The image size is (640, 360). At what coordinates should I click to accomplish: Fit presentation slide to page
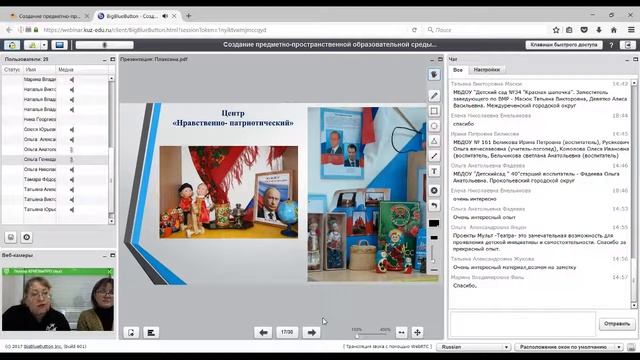pos(417,333)
